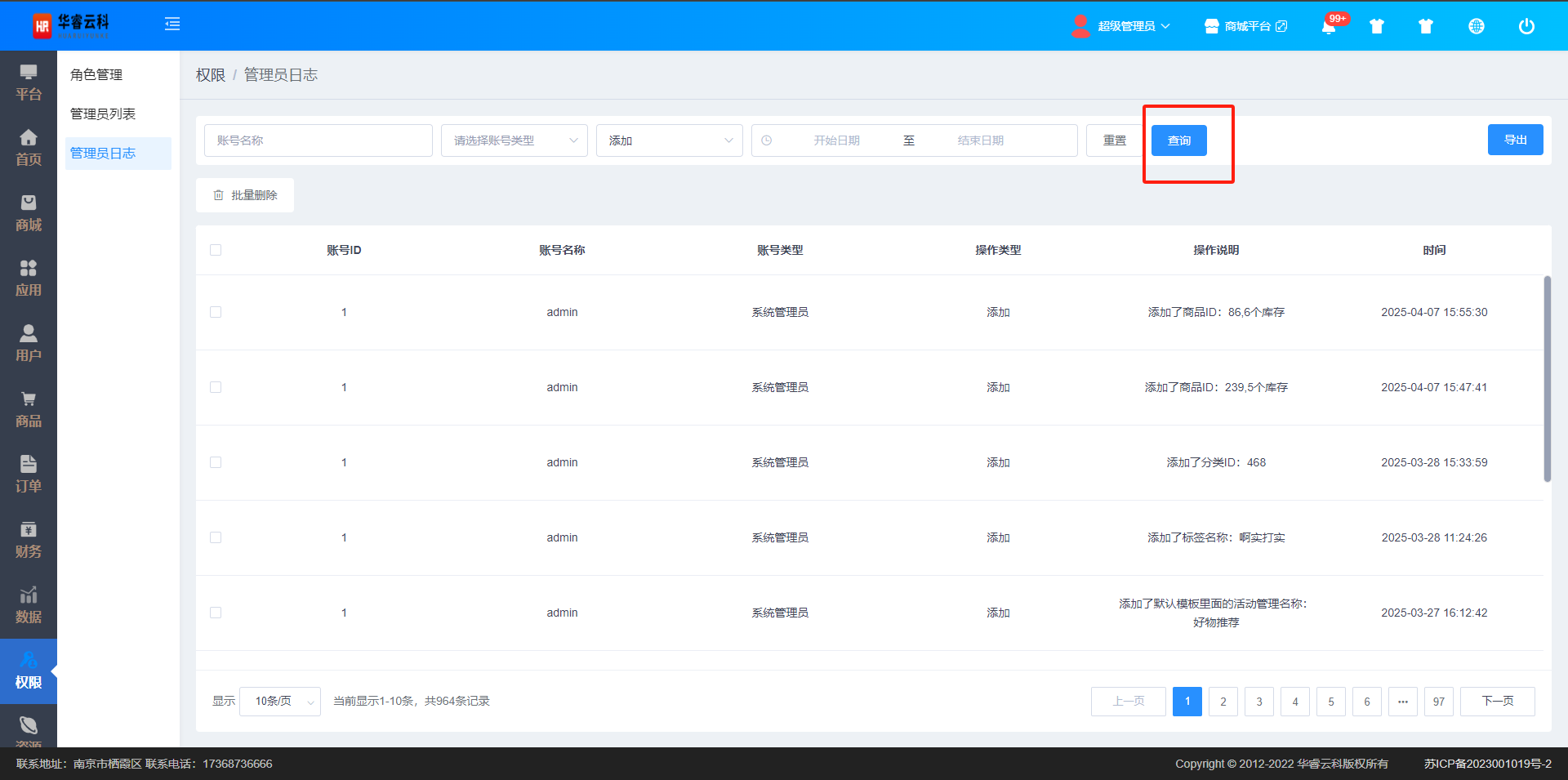Open the 10条/页 page size dropdown
This screenshot has height=780, width=1568.
pyautogui.click(x=280, y=701)
